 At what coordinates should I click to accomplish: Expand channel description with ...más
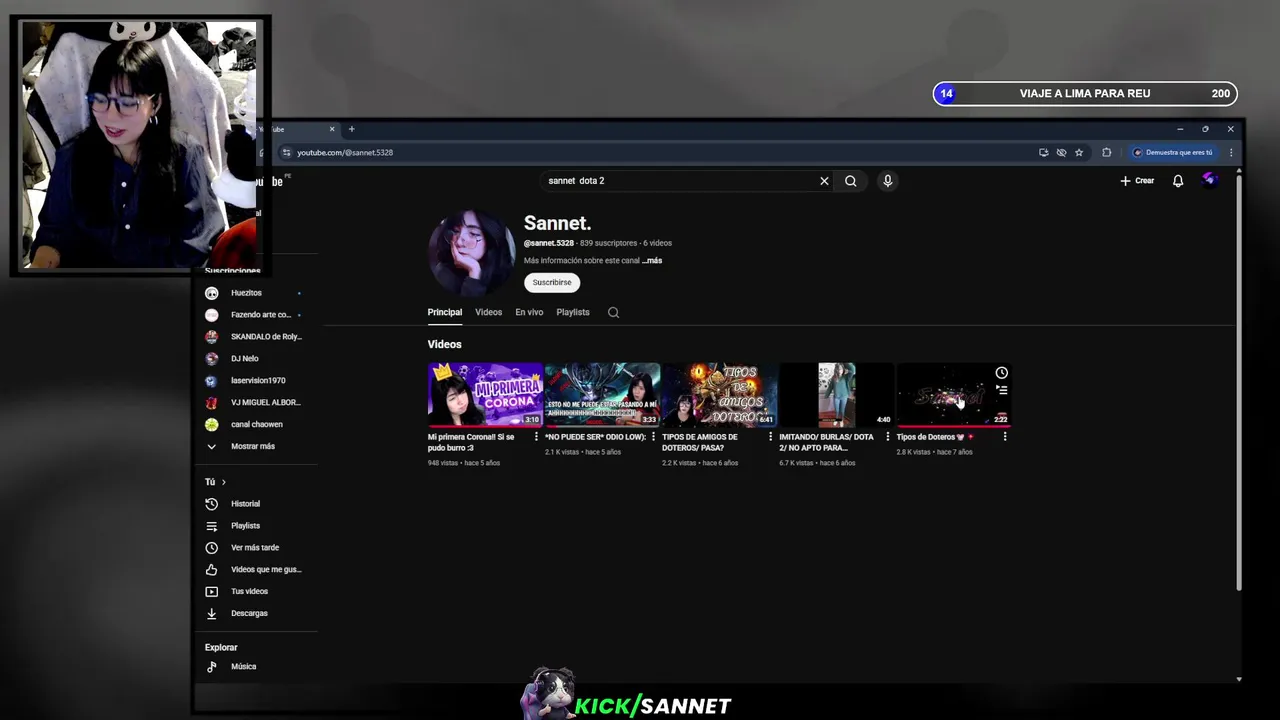[652, 261]
